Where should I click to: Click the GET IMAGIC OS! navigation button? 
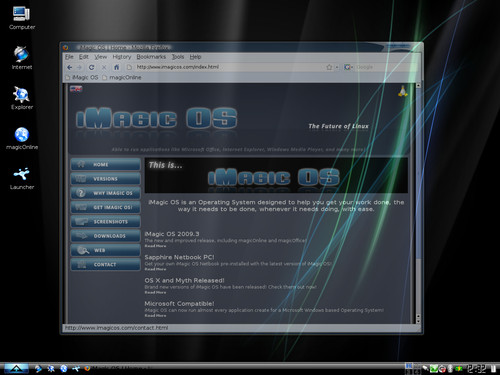tap(105, 207)
